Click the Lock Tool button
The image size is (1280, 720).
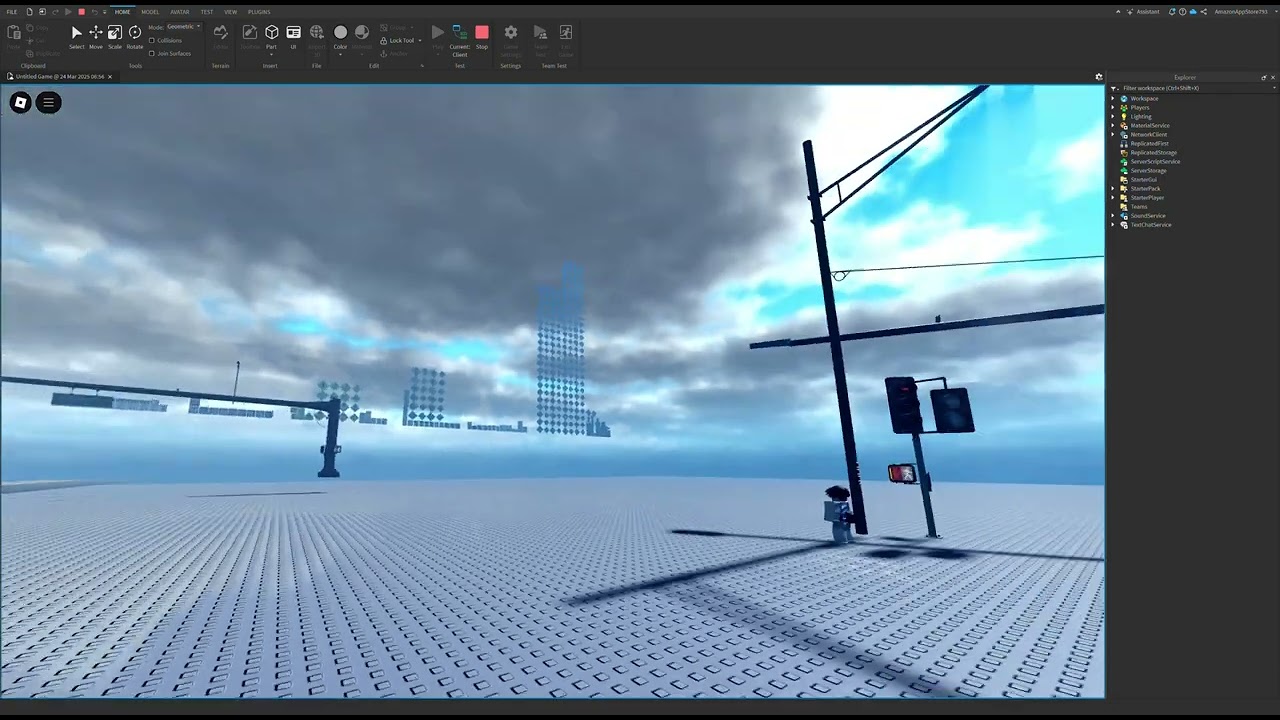click(x=397, y=41)
